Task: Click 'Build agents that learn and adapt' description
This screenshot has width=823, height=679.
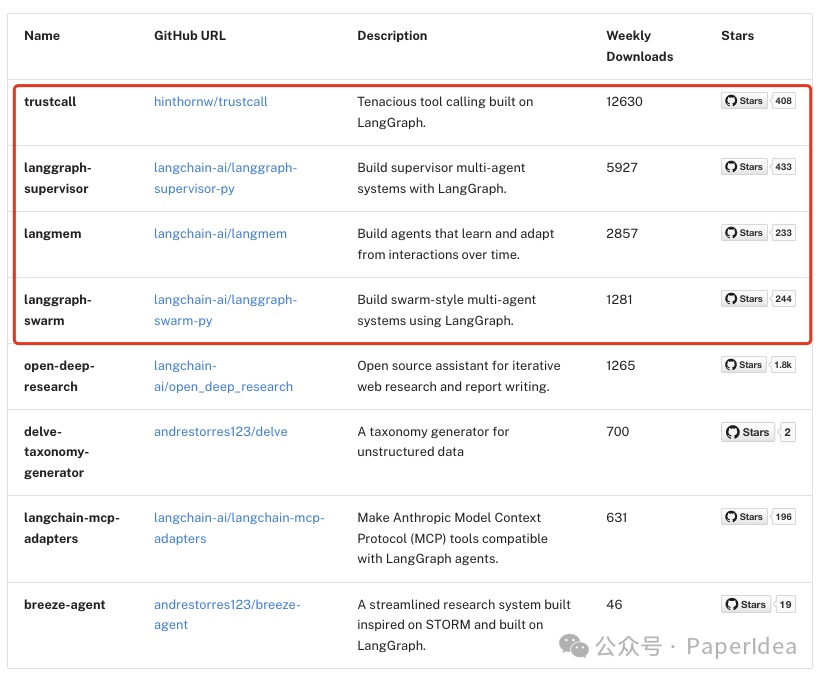Action: pos(456,244)
